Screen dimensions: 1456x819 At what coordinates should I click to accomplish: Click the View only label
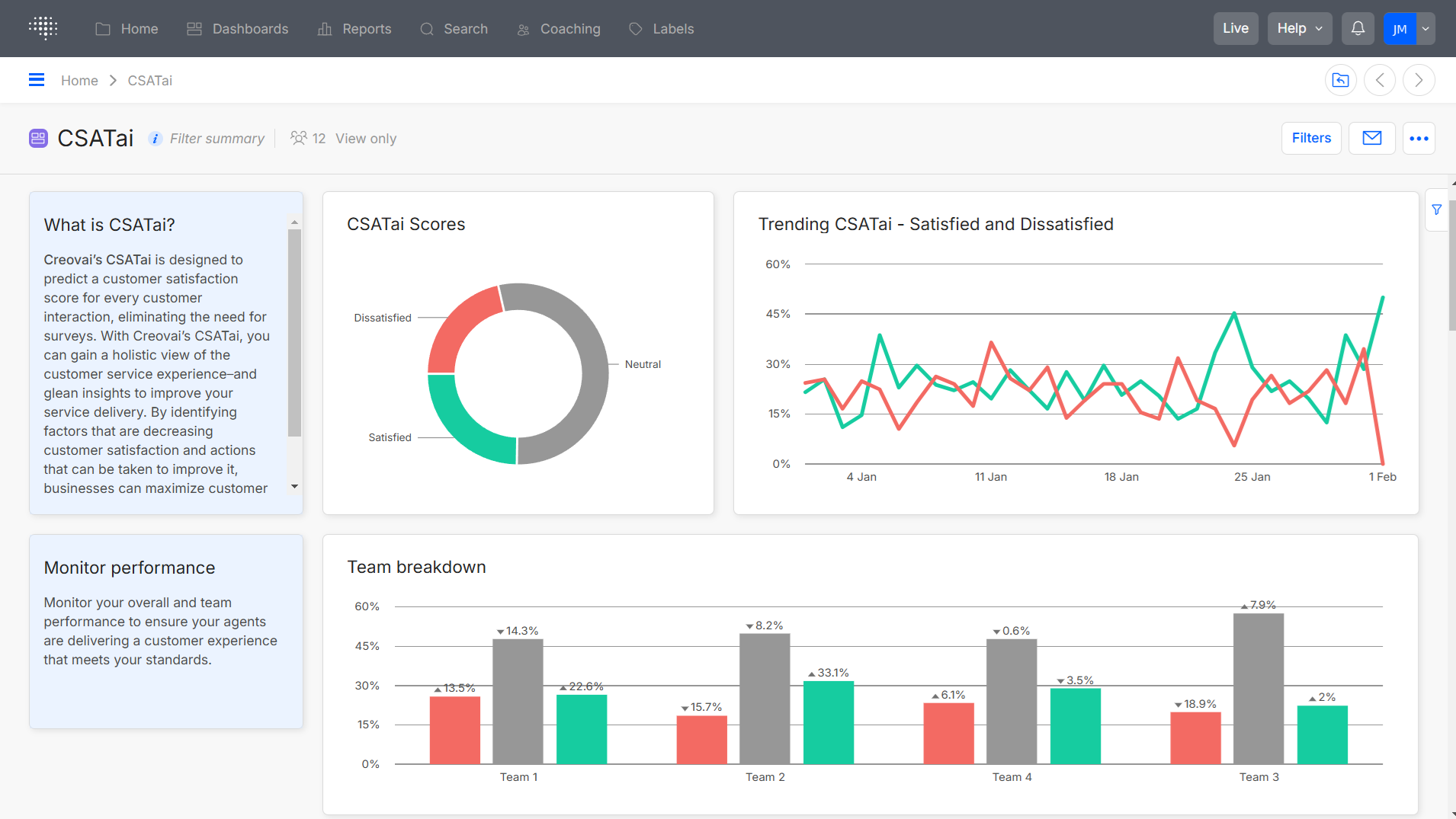tap(366, 139)
